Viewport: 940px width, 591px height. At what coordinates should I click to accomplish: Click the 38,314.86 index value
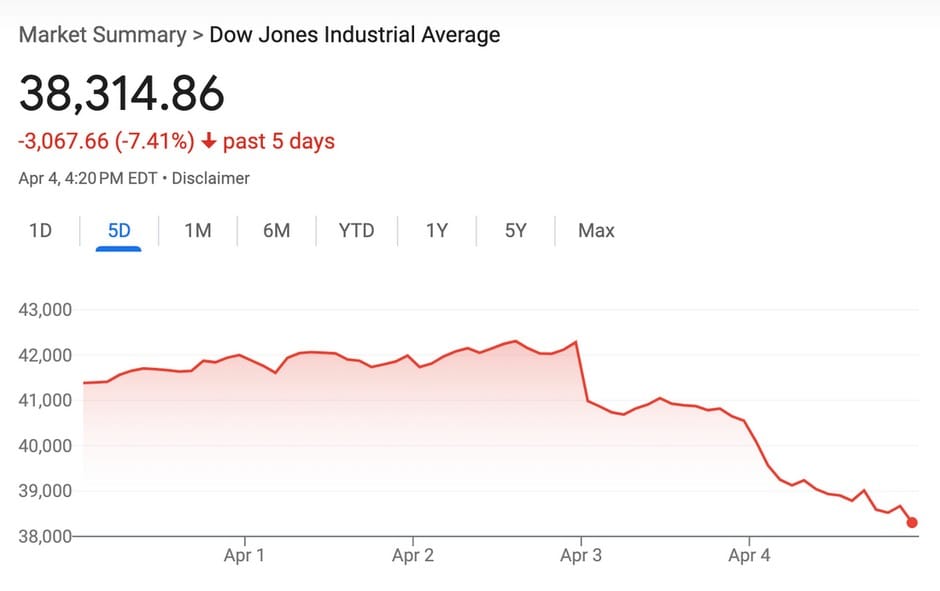122,93
